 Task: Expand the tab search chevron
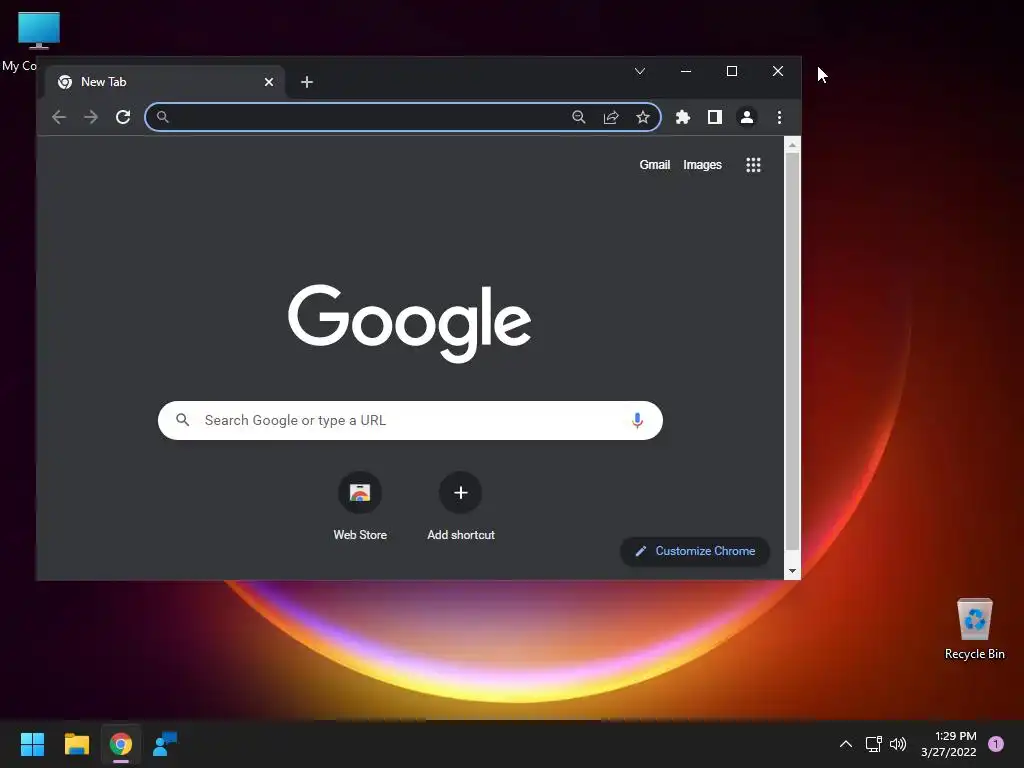(640, 71)
